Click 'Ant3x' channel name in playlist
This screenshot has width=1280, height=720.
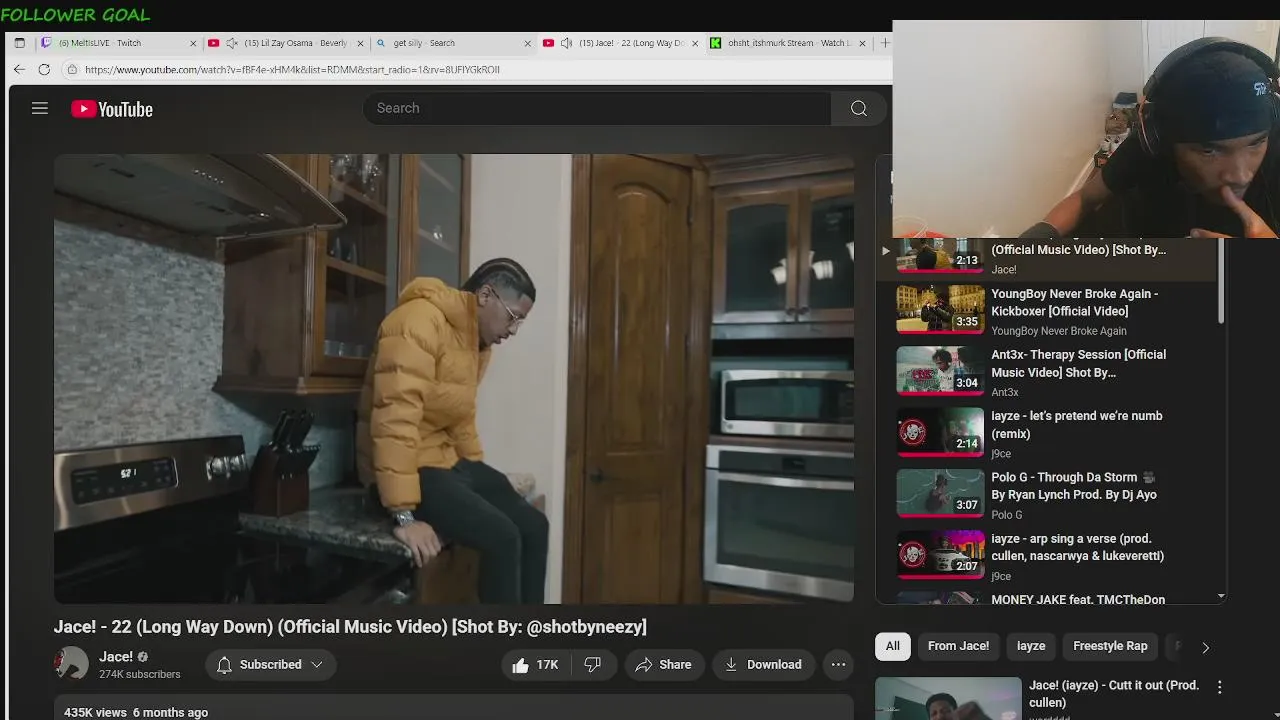tap(1005, 392)
